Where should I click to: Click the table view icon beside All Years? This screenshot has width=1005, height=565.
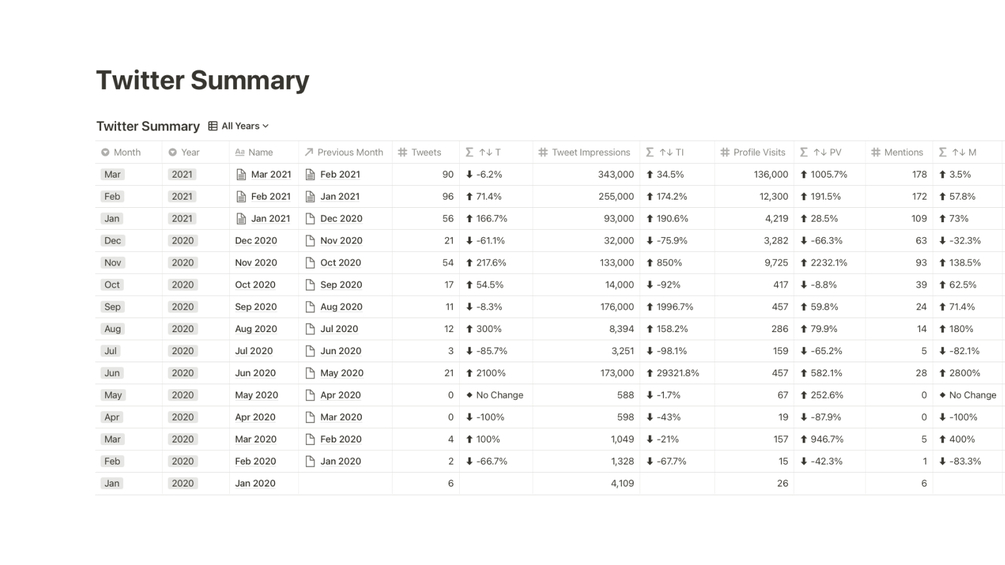tap(213, 126)
